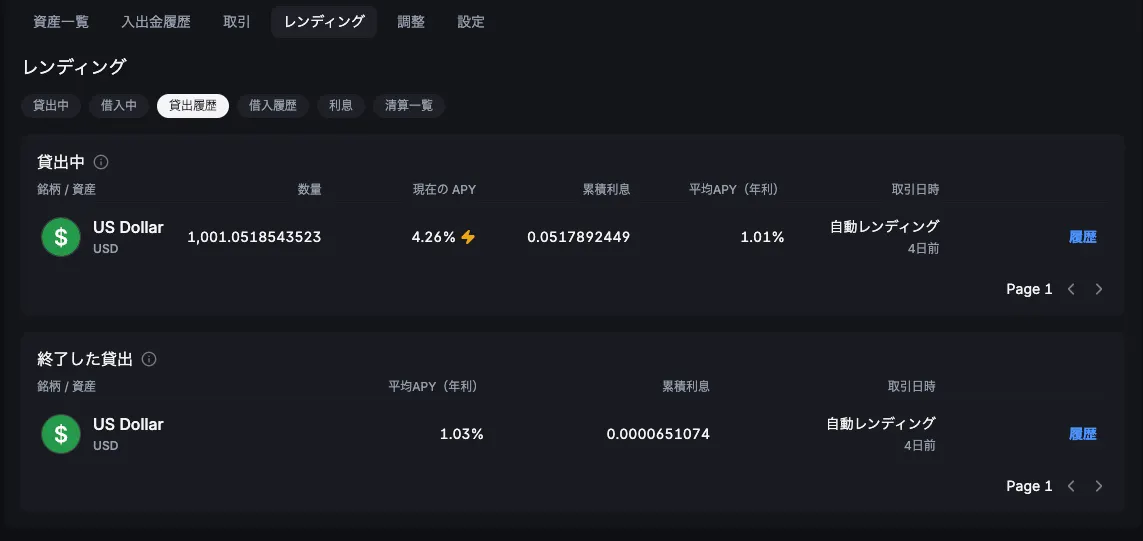Open the 資産一覧 tab
Viewport: 1143px width, 541px height.
click(62, 22)
